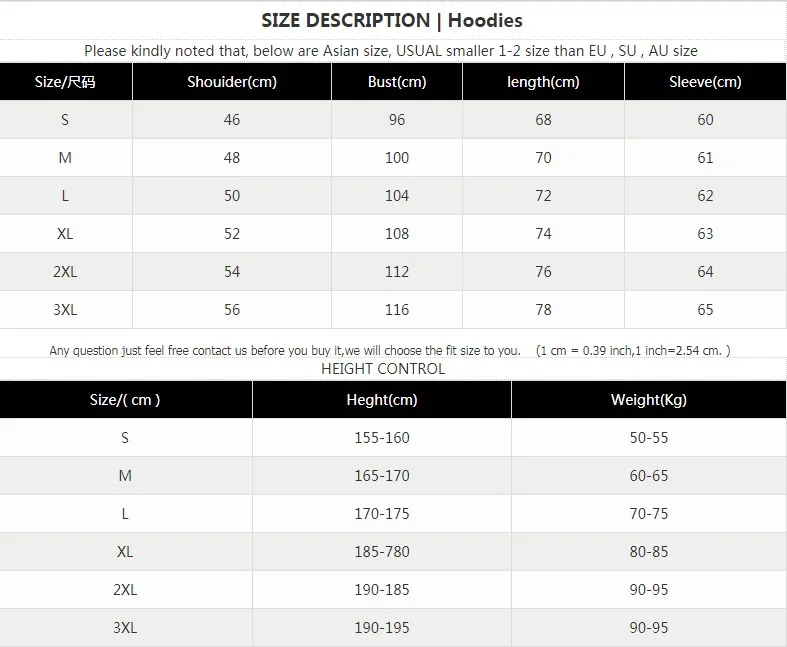This screenshot has width=787, height=647.
Task: Click the Asian size notice text
Action: click(x=391, y=51)
